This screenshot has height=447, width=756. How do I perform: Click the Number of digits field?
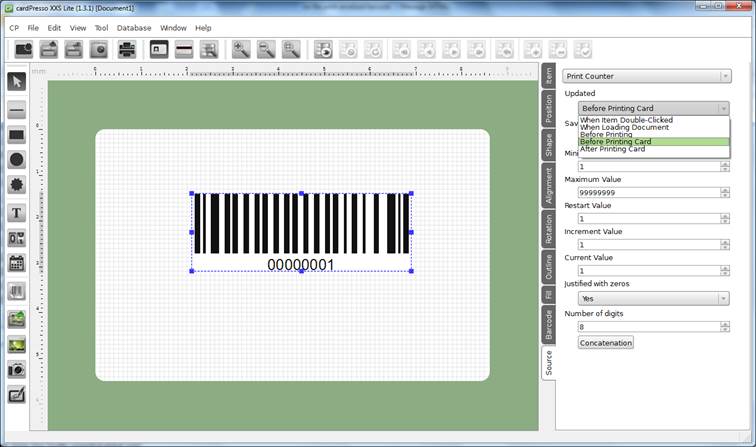(x=649, y=327)
